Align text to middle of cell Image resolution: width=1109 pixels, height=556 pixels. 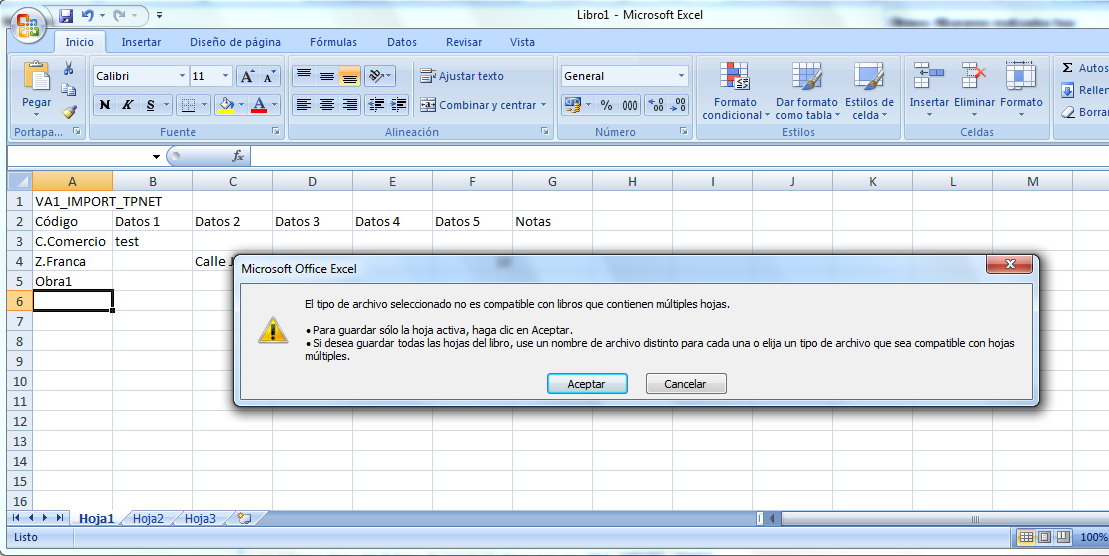tap(327, 76)
